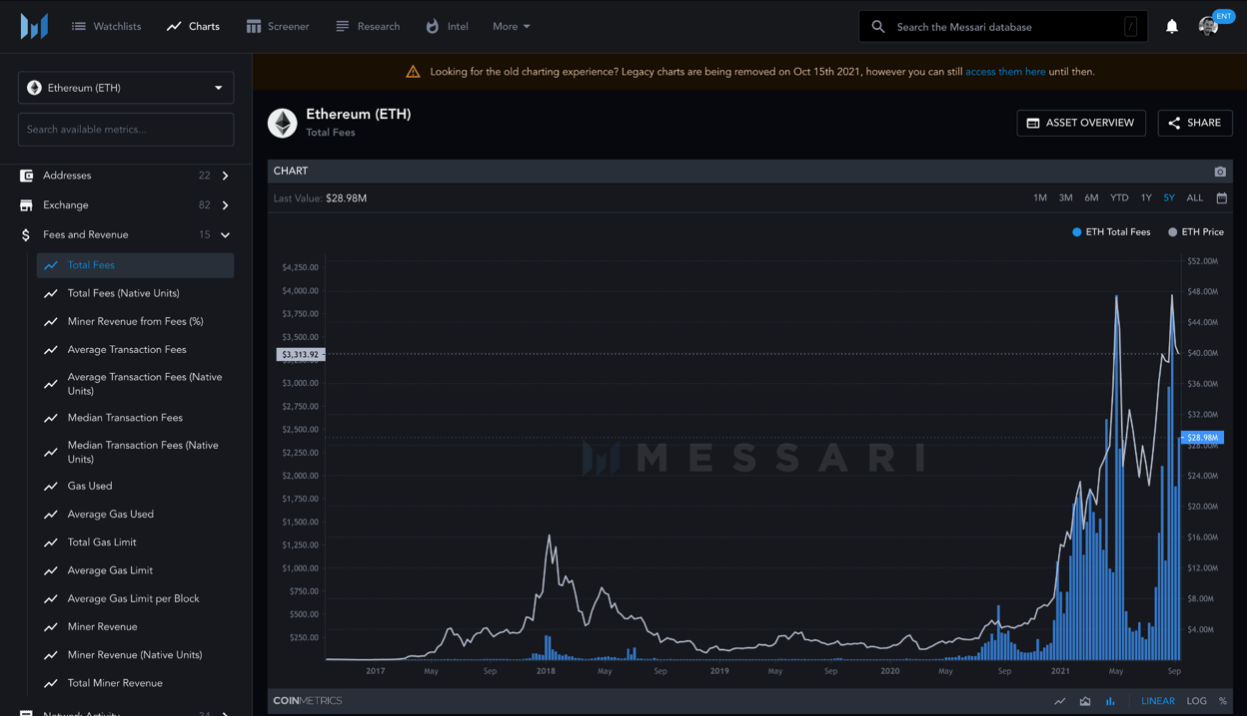Image resolution: width=1247 pixels, height=716 pixels.
Task: Click the ASSET OVERVIEW button
Action: click(x=1081, y=123)
